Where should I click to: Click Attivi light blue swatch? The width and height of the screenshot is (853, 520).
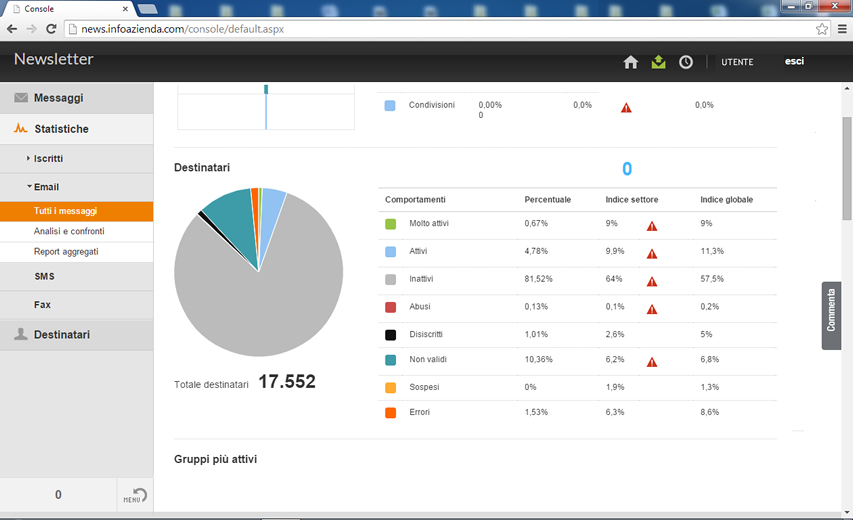[x=391, y=252]
